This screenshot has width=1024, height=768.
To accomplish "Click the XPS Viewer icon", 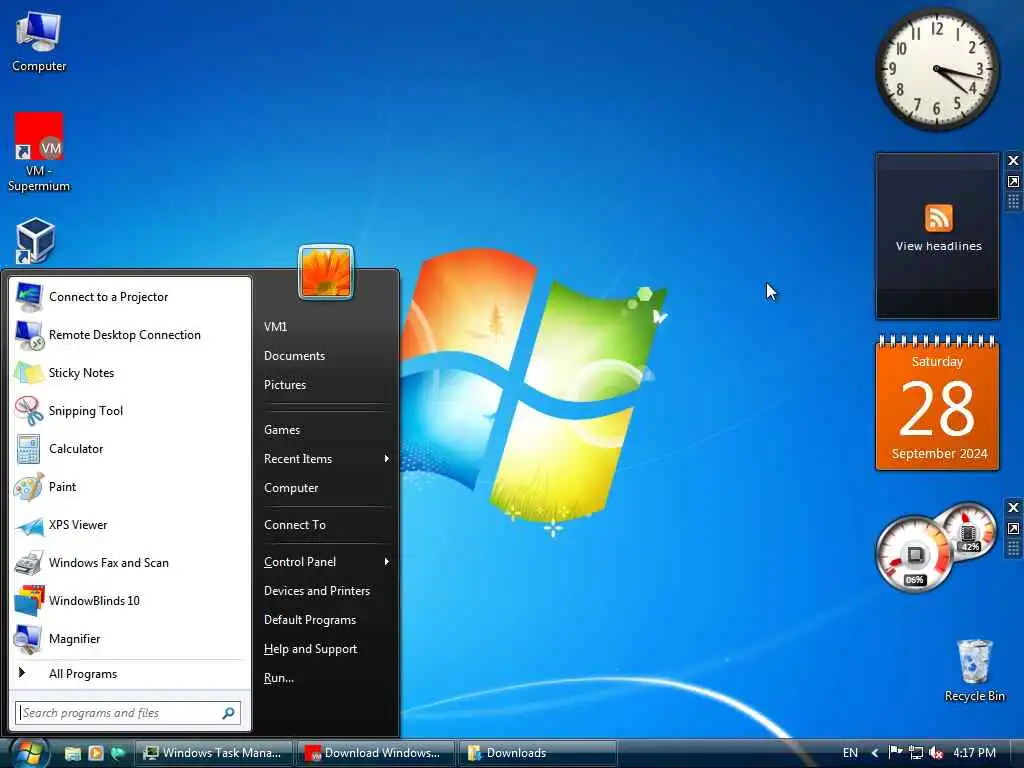I will click(29, 525).
